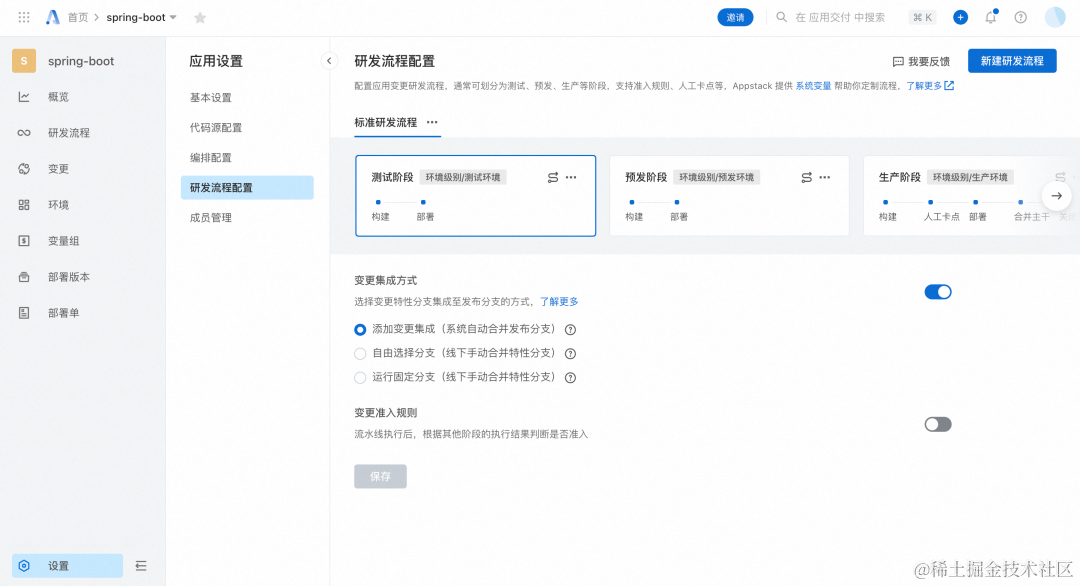Image resolution: width=1080 pixels, height=586 pixels.
Task: Enable the 变更准入规则 toggle switch
Action: [937, 424]
